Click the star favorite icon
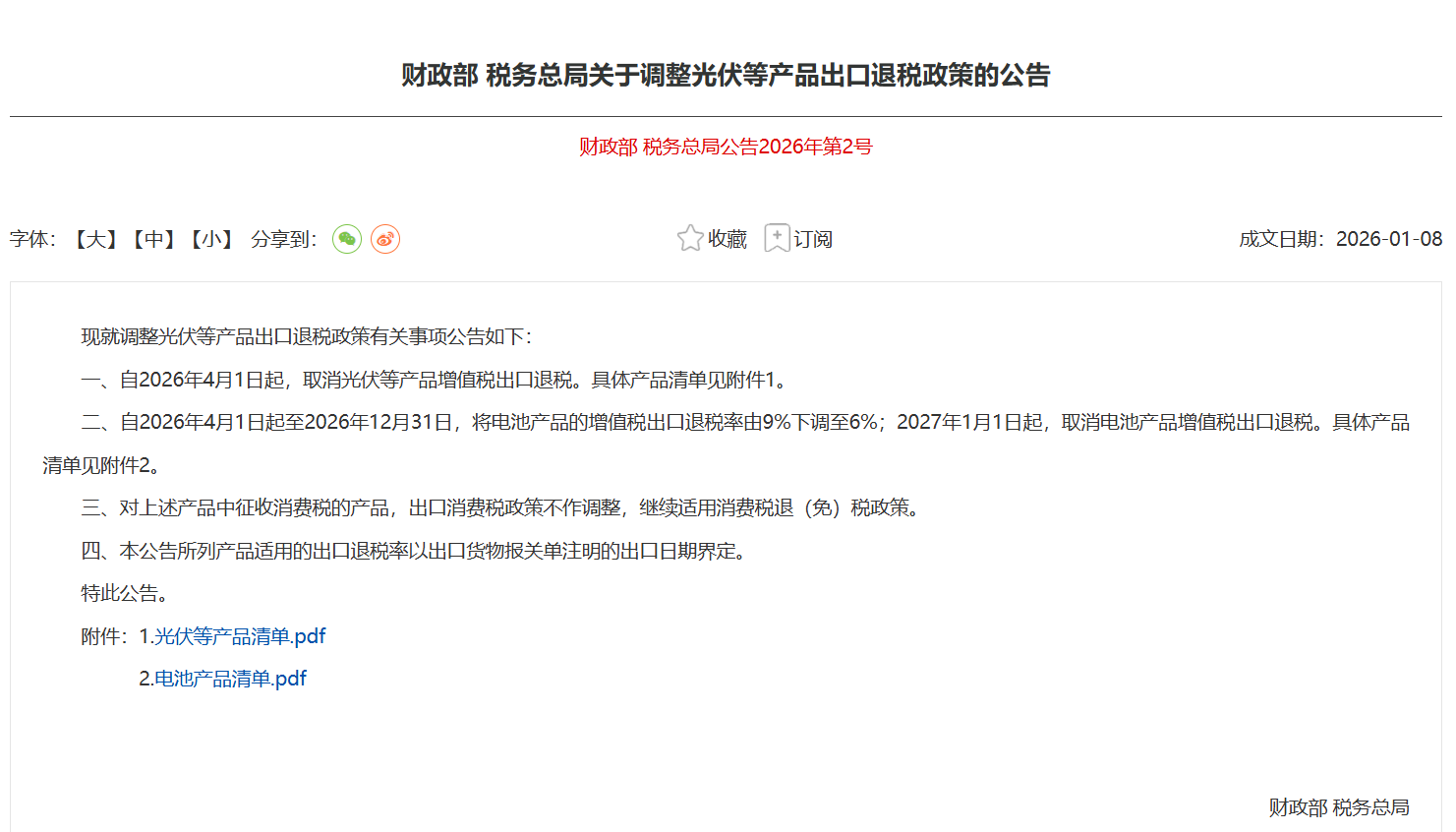The width and height of the screenshot is (1456, 832). click(x=690, y=239)
